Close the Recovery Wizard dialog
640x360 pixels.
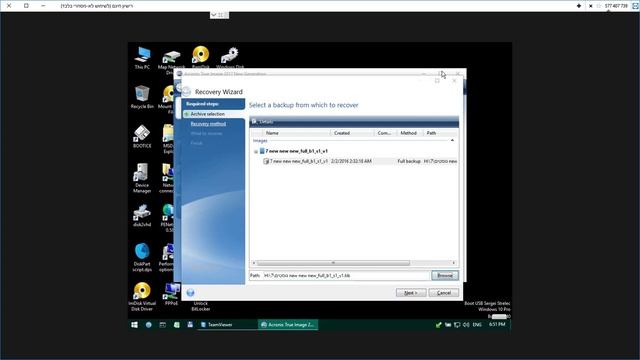click(x=454, y=81)
